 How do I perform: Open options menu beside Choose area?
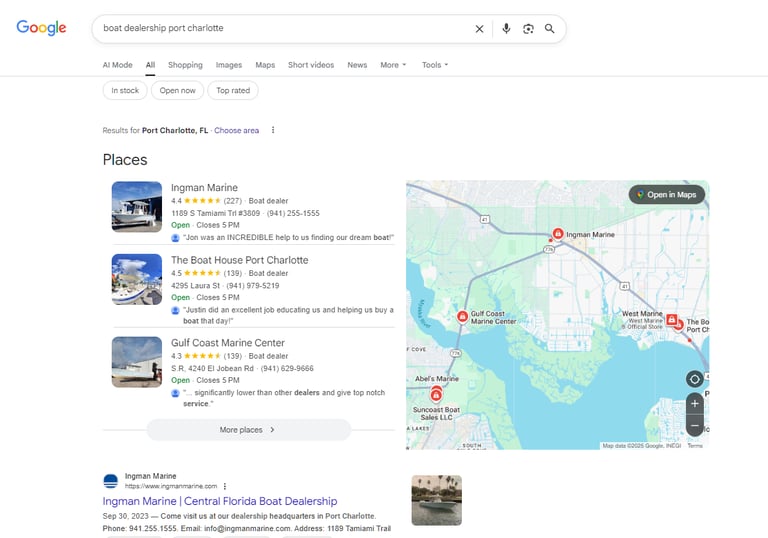click(273, 130)
